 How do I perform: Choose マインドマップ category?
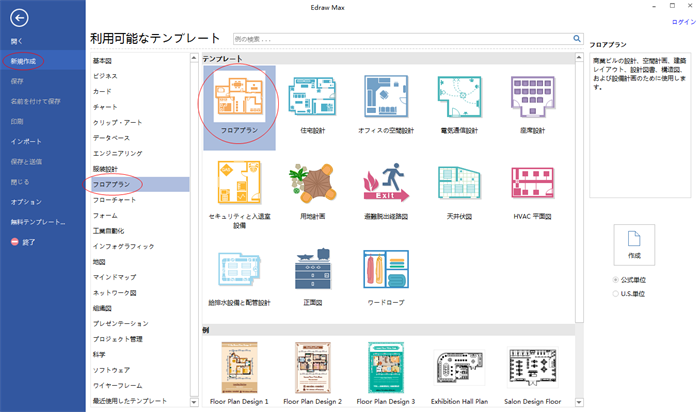pos(118,276)
